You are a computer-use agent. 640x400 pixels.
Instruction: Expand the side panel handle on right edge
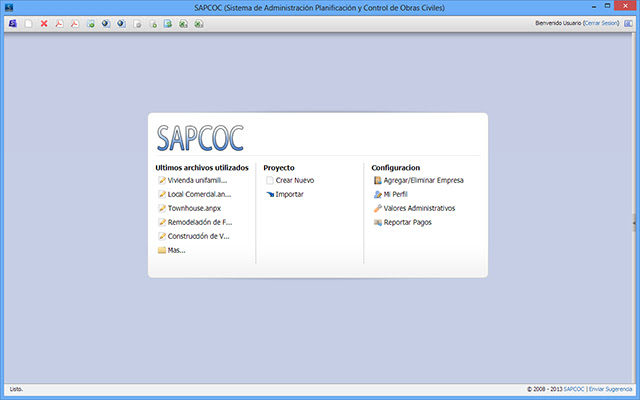click(634, 223)
